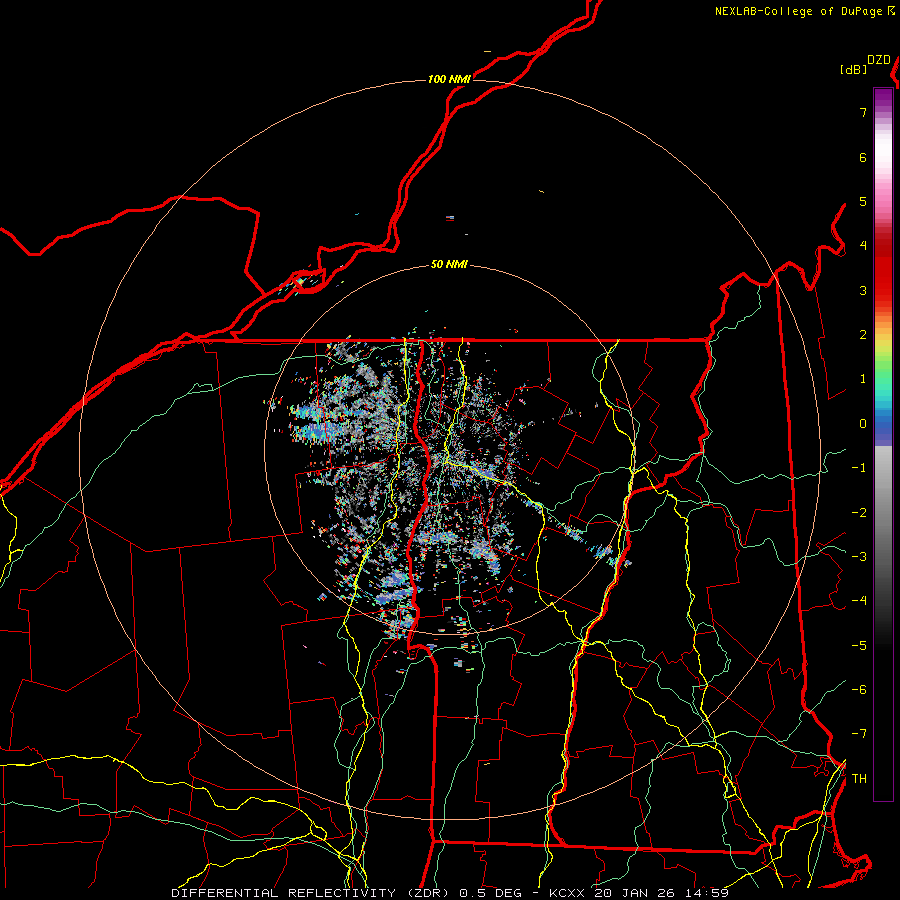Click the TH label on color scale
The width and height of the screenshot is (900, 900).
click(x=859, y=779)
